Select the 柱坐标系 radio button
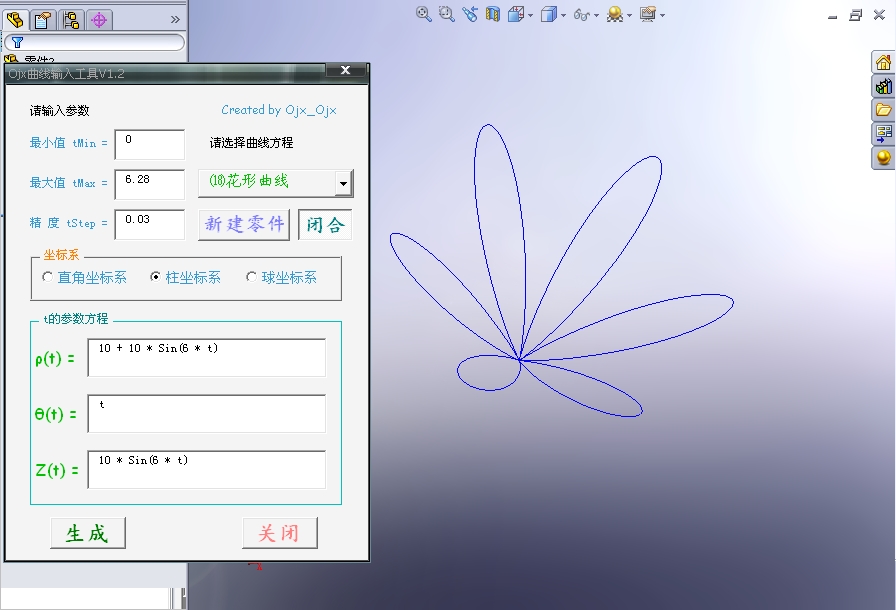Screen dimensions: 896x610 [x=155, y=277]
